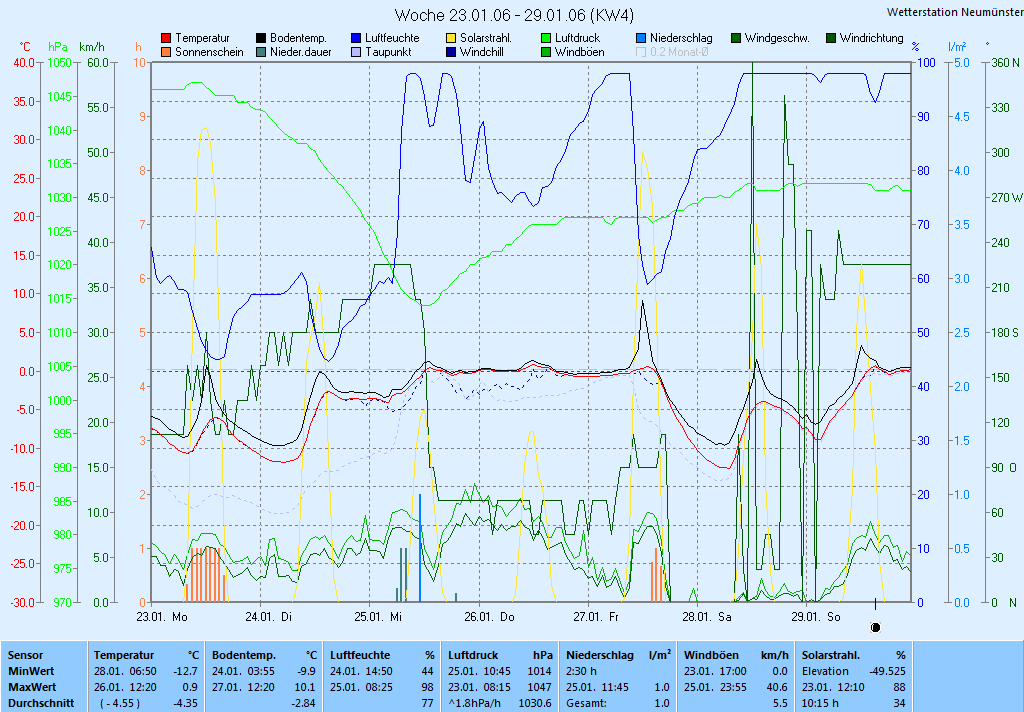Click the pressure minimum value 1014

[x=540, y=671]
